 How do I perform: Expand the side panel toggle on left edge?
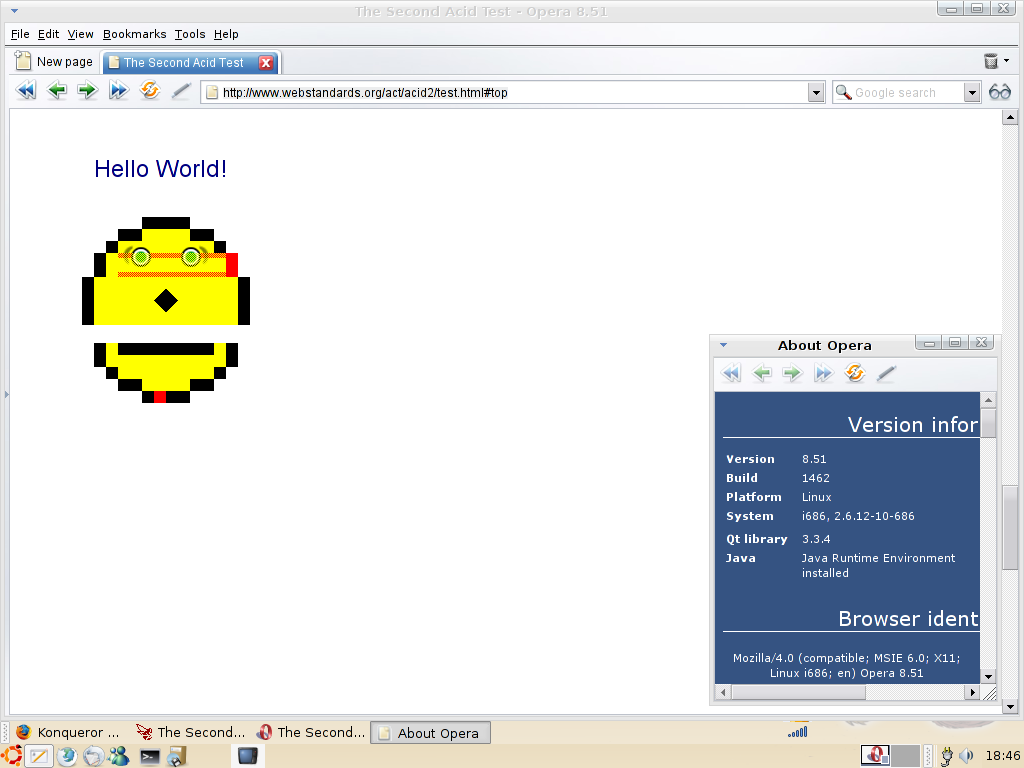point(7,394)
